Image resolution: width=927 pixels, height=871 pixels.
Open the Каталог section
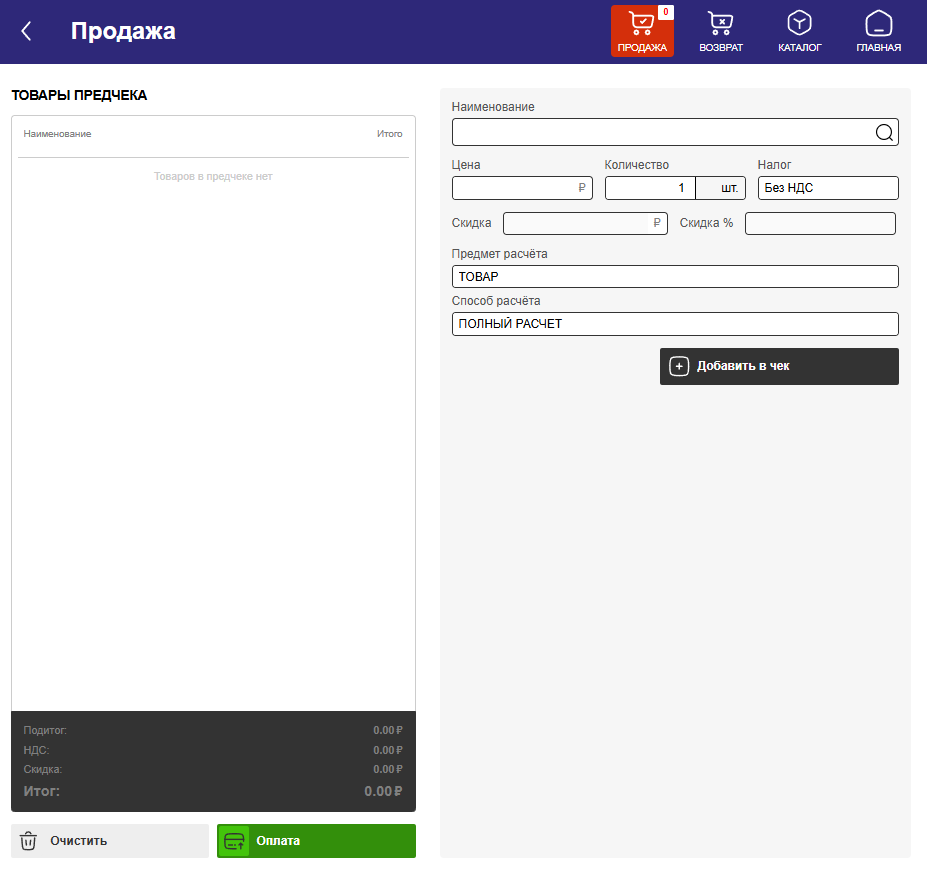(x=799, y=31)
